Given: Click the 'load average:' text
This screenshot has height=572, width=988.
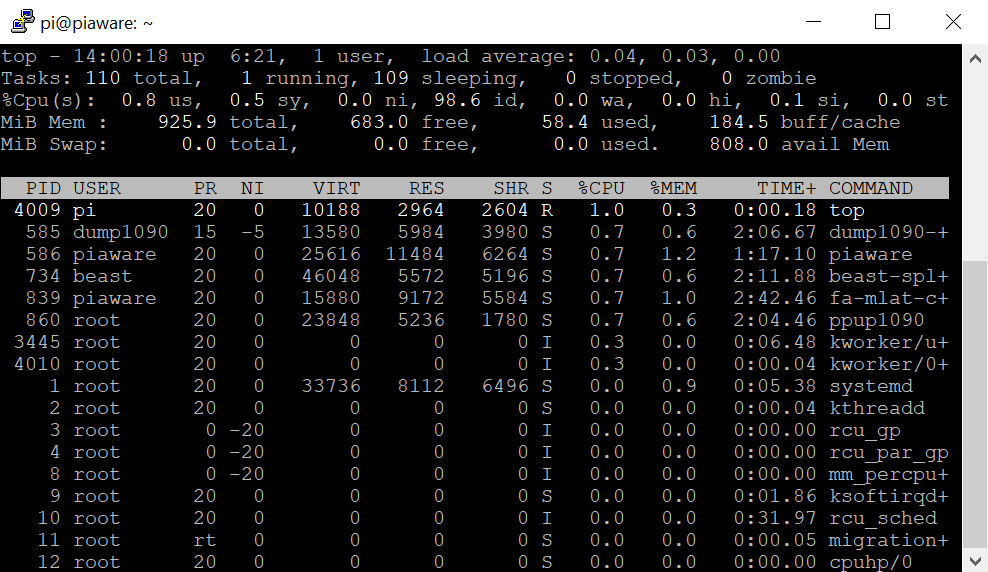Looking at the screenshot, I should (498, 57).
